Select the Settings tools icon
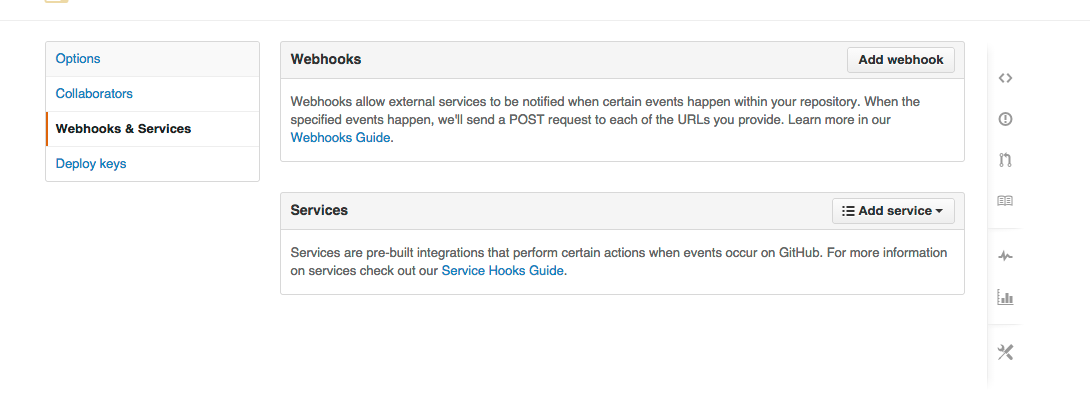 [1005, 352]
